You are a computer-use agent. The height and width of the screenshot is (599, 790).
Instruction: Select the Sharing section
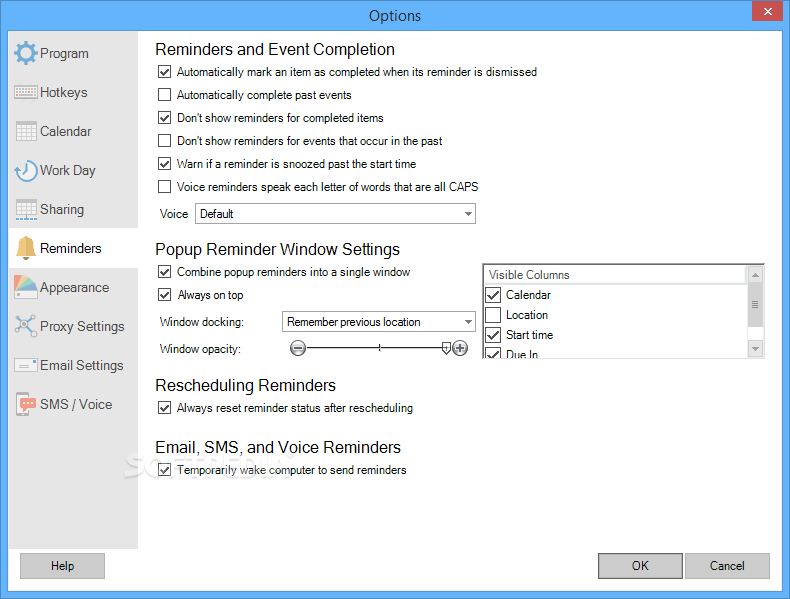(73, 210)
